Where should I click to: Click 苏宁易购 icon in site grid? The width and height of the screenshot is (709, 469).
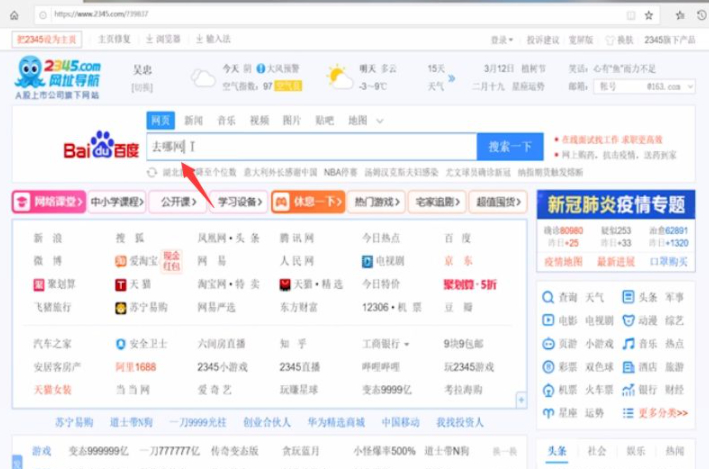(121, 308)
